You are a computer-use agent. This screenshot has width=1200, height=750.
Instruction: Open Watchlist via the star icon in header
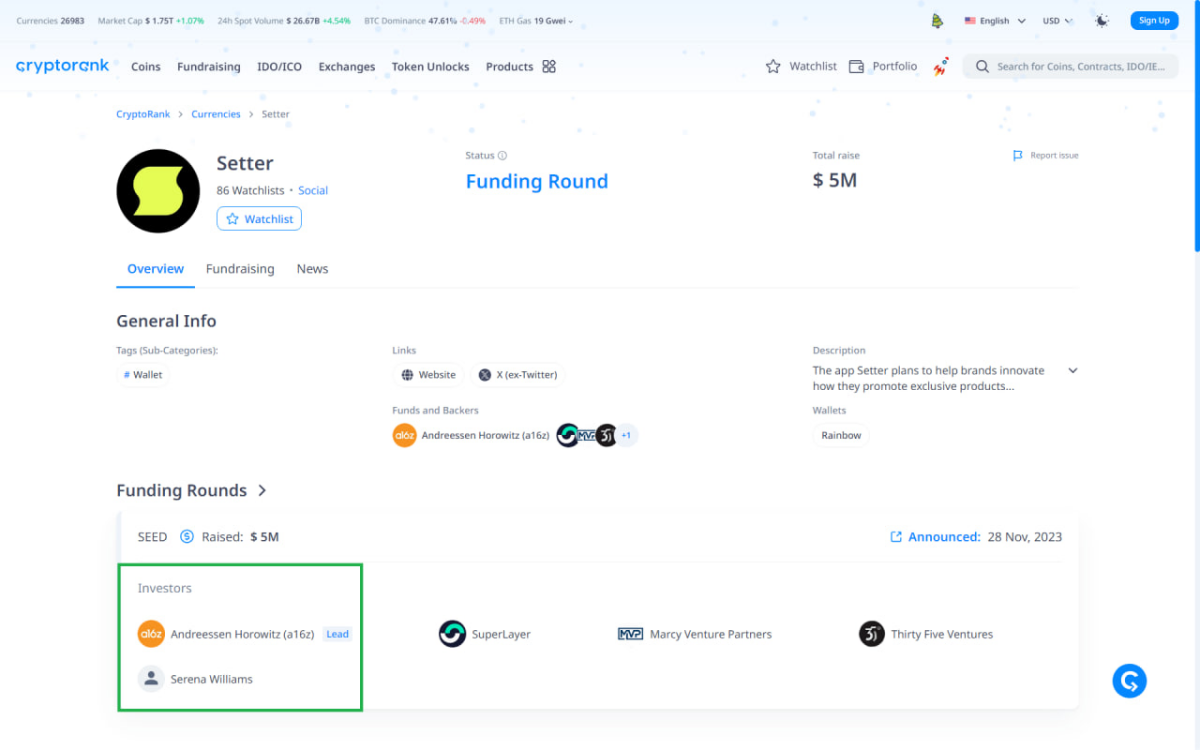tap(773, 67)
